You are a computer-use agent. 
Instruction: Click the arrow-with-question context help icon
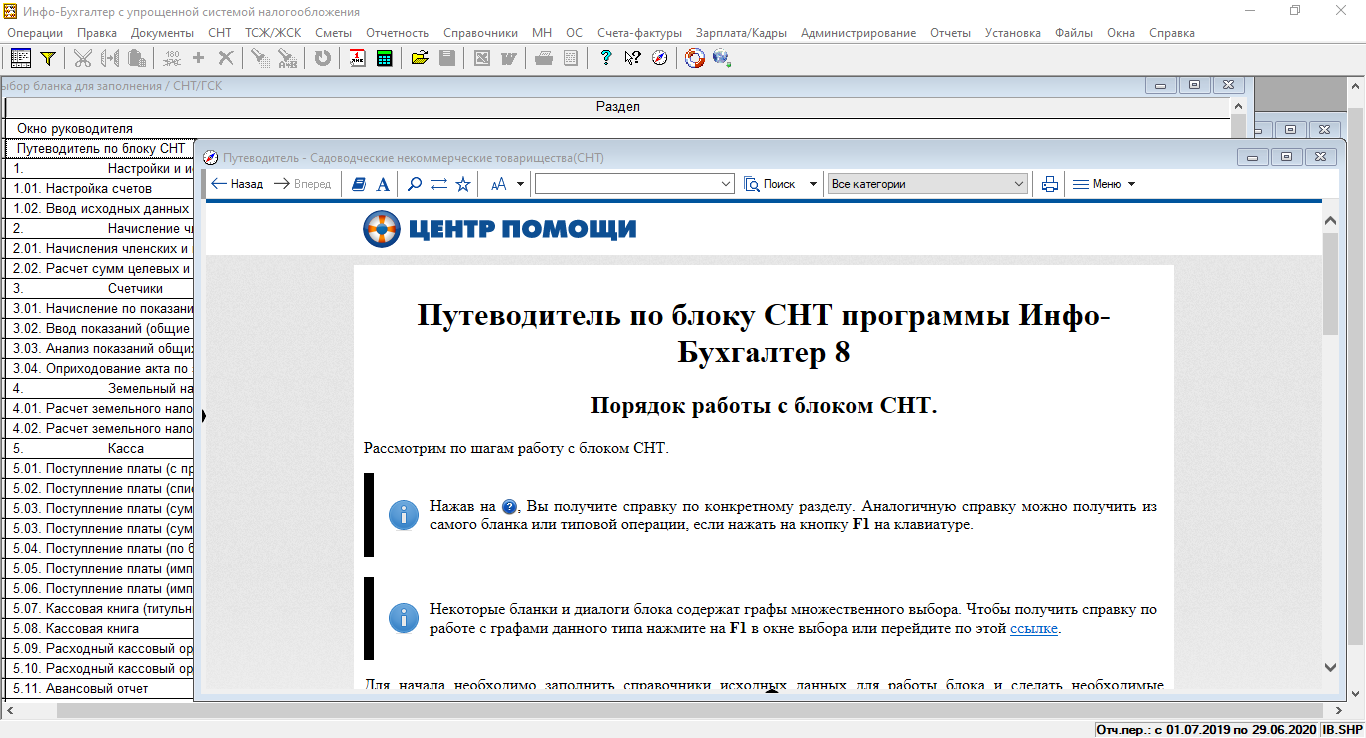pyautogui.click(x=632, y=58)
